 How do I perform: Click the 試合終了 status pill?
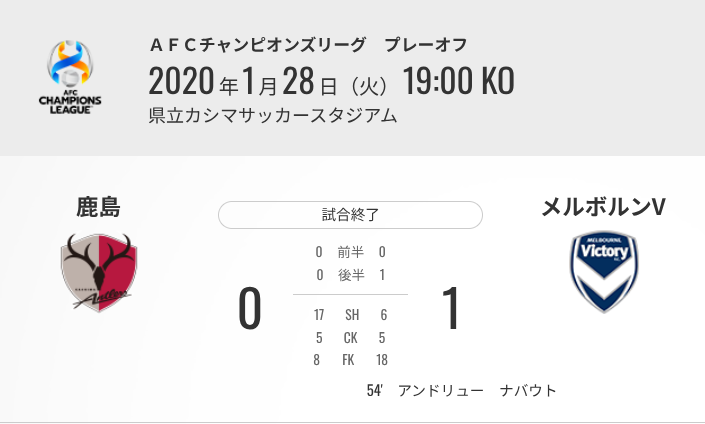[350, 215]
